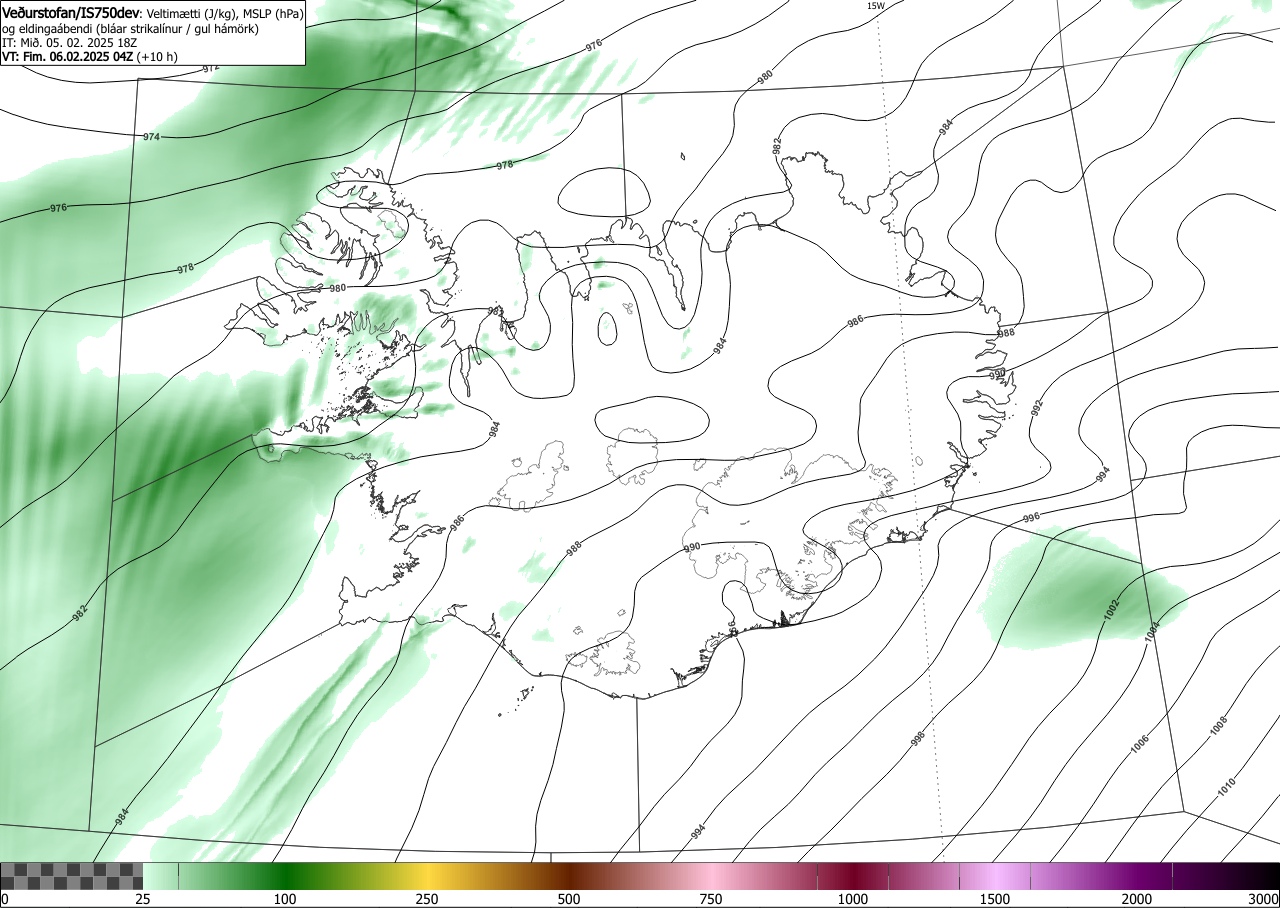
Task: Click the 1010 isobar label
Action: click(x=1227, y=787)
